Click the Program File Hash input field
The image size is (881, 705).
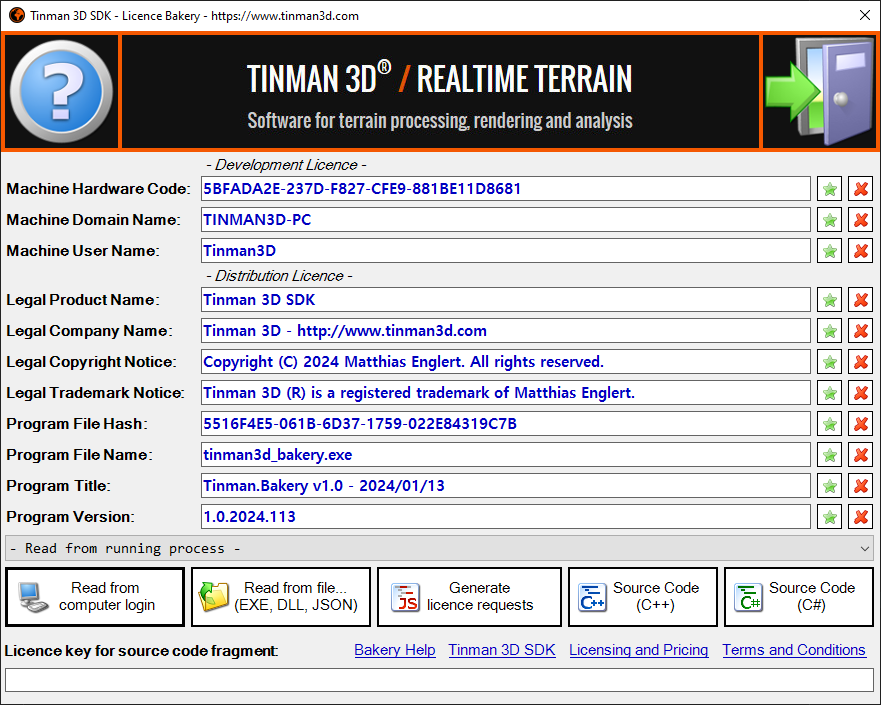pos(506,424)
